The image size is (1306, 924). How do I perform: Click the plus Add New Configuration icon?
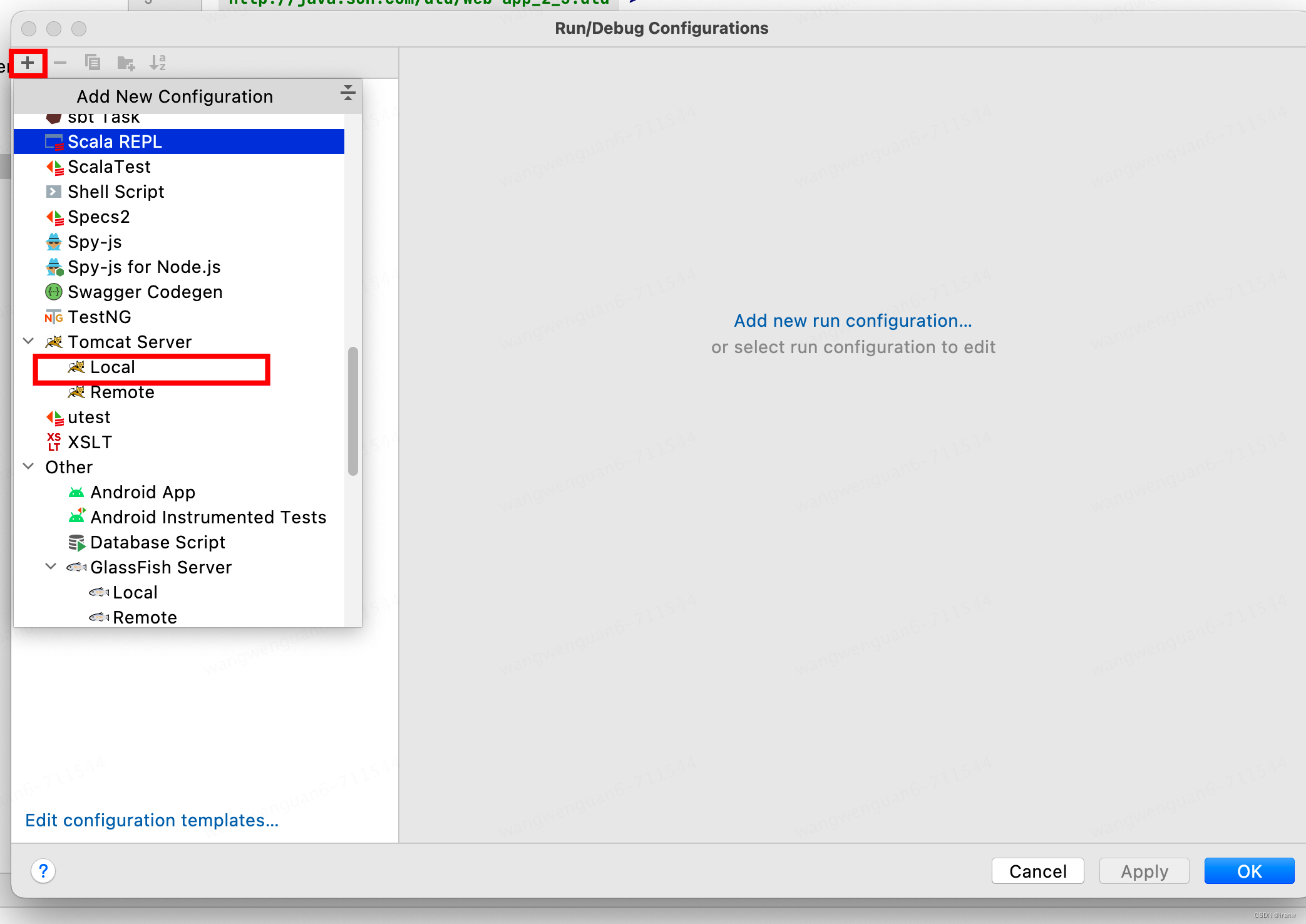pyautogui.click(x=28, y=63)
